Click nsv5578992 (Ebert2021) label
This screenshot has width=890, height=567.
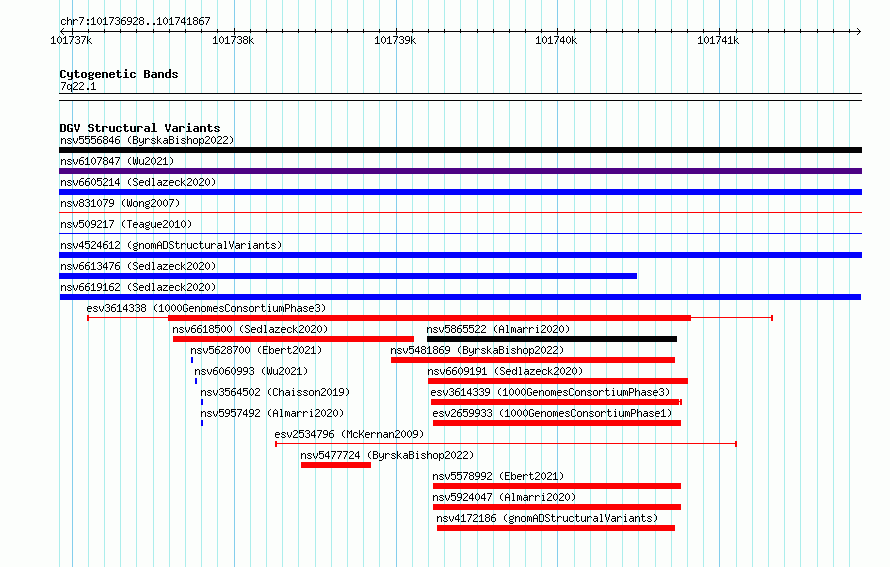(x=498, y=476)
